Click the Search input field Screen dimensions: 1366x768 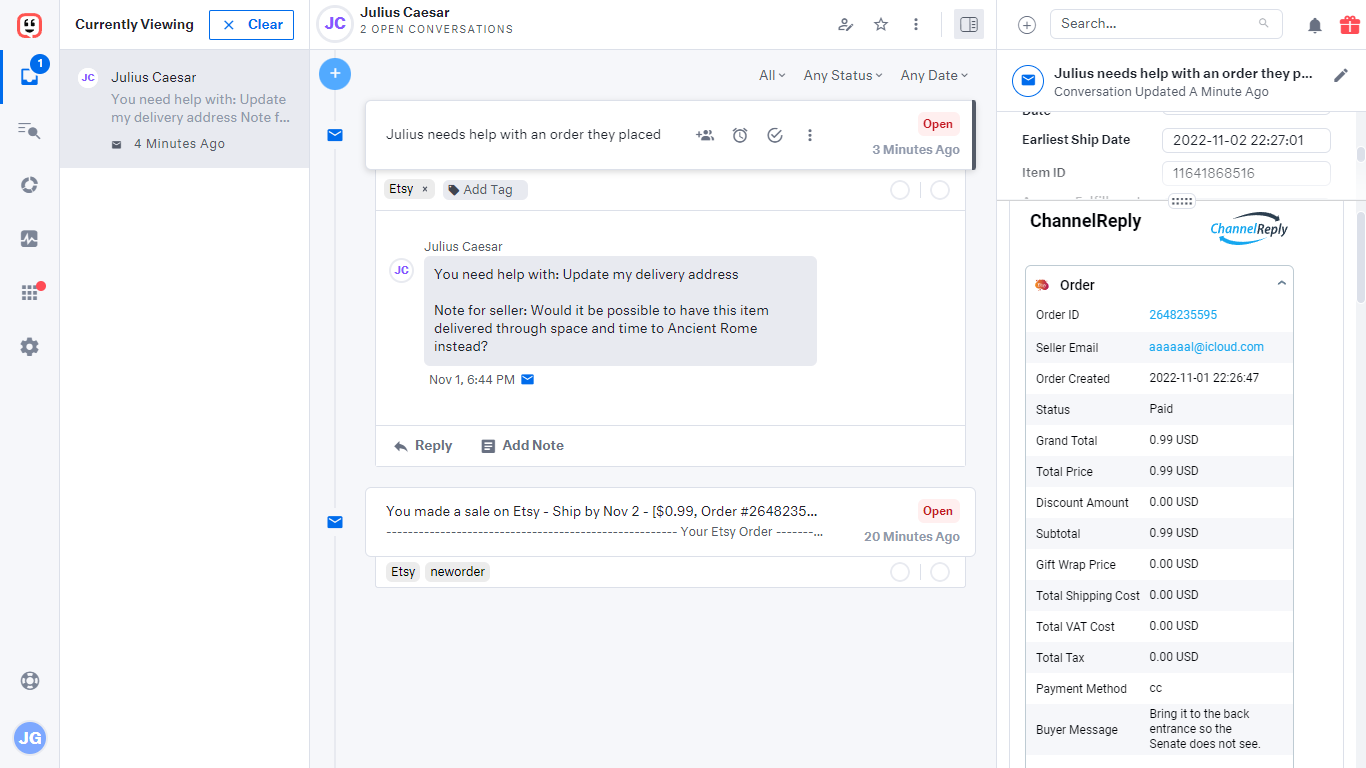coord(1166,24)
